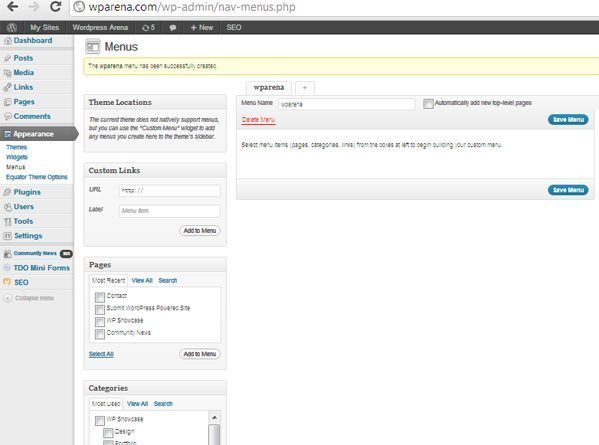Click the Pages icon in the sidebar

pyautogui.click(x=8, y=102)
